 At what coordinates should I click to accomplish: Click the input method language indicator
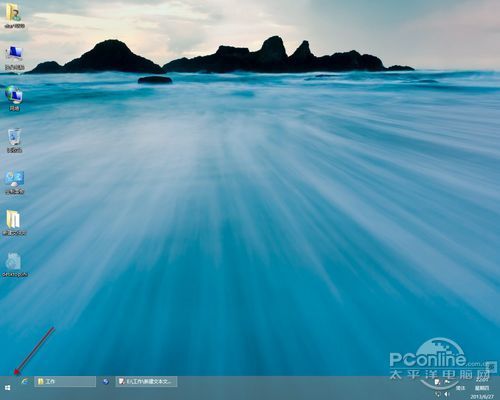pyautogui.click(x=460, y=388)
